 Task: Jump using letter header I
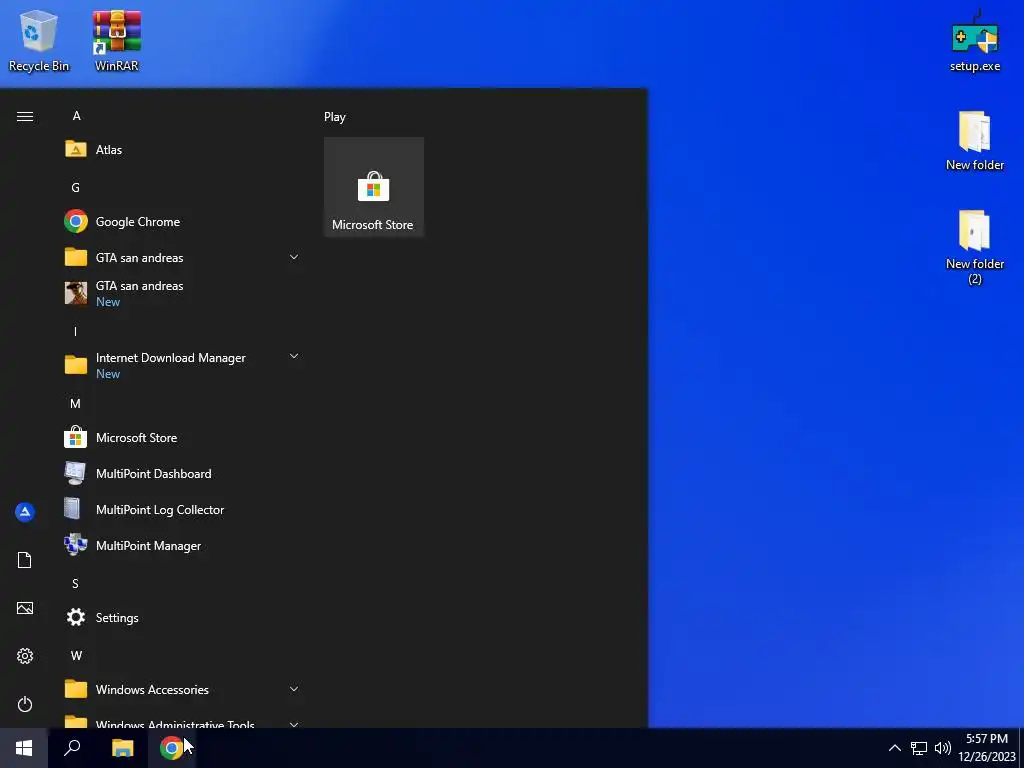coord(75,332)
